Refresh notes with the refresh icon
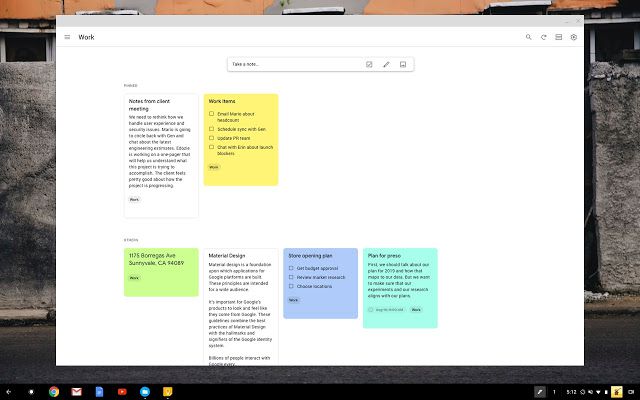Screen dimensions: 640x400 tap(544, 37)
